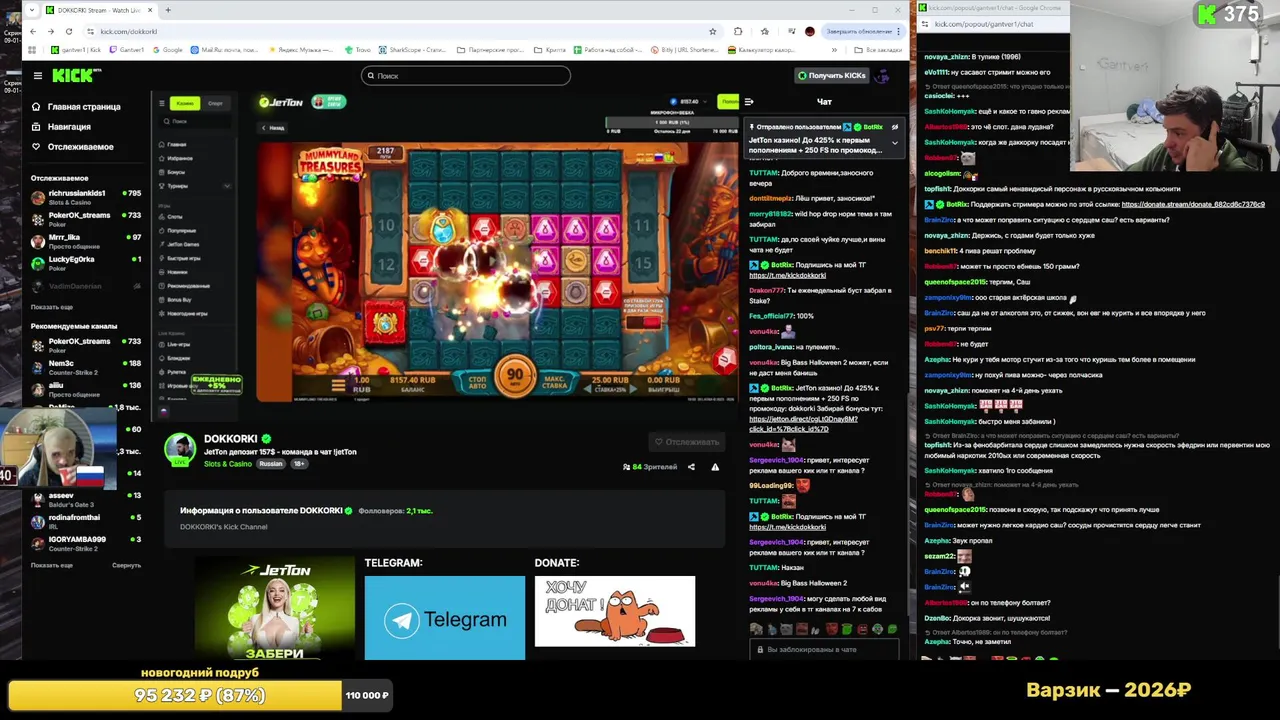1280x720 pixels.
Task: Open the user avatar menu on Kick
Action: (x=882, y=75)
